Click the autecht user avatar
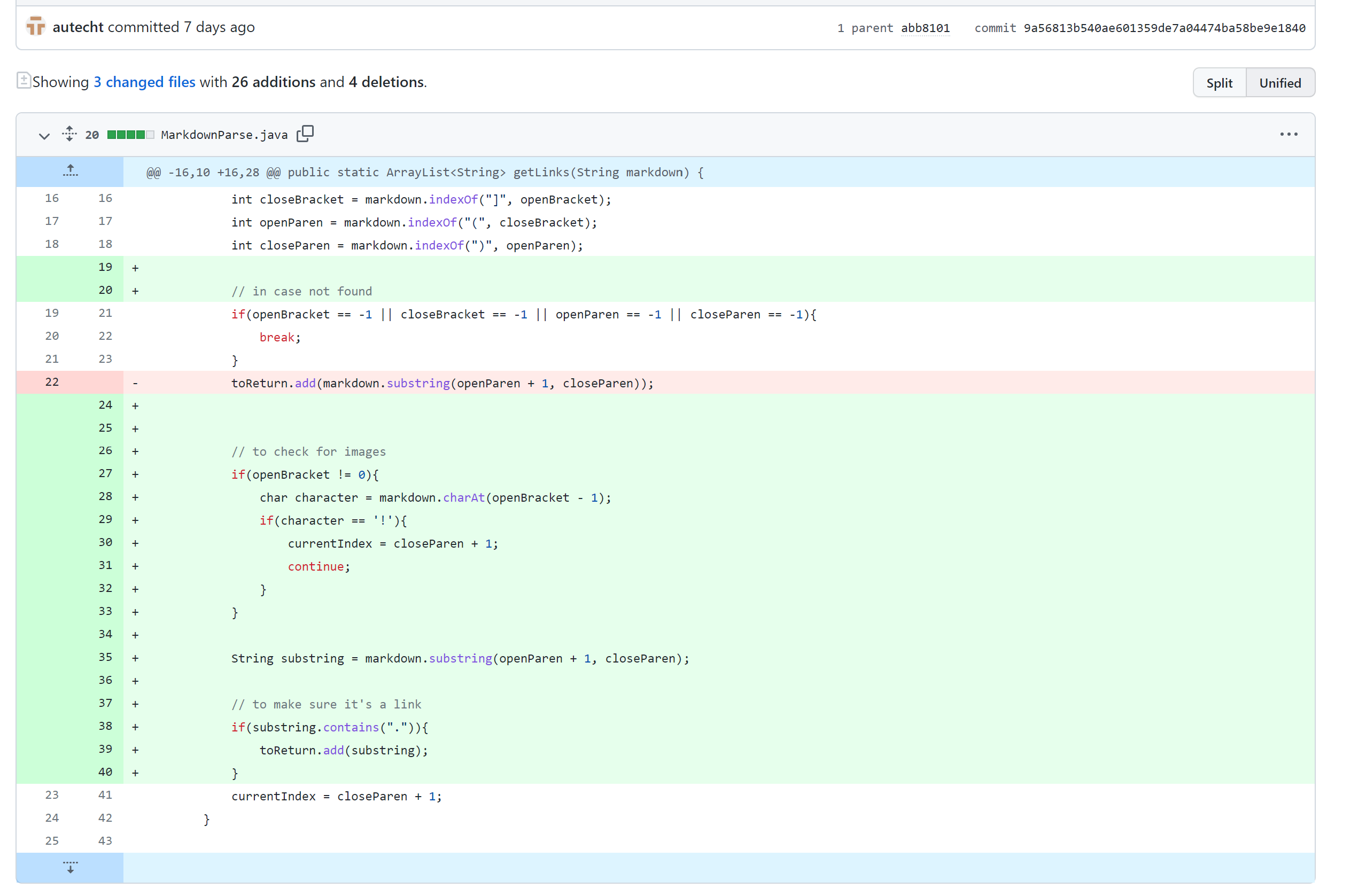This screenshot has width=1358, height=896. coord(35,26)
